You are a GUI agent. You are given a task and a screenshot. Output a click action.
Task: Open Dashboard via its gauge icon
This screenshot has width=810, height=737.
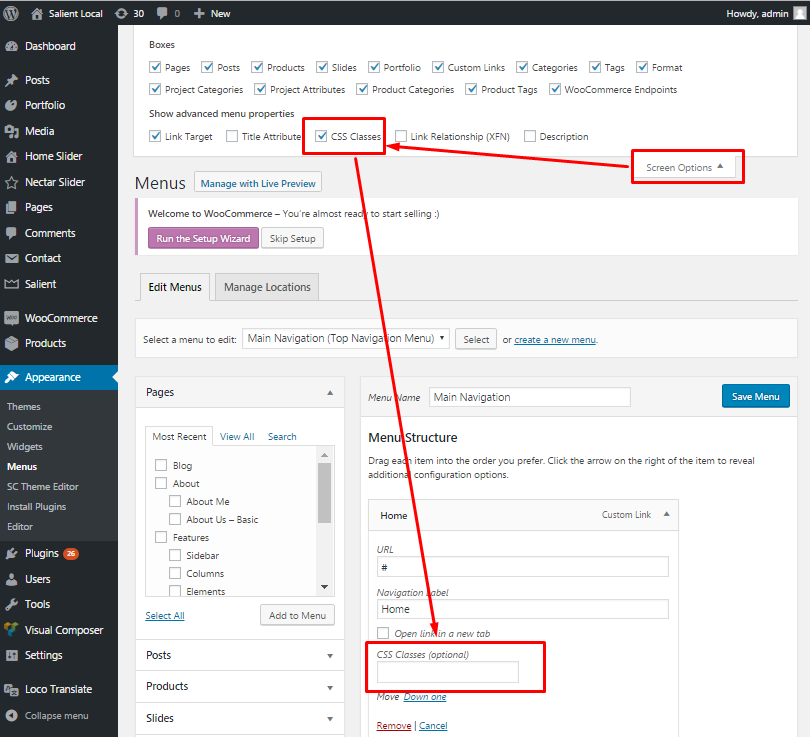[11, 46]
